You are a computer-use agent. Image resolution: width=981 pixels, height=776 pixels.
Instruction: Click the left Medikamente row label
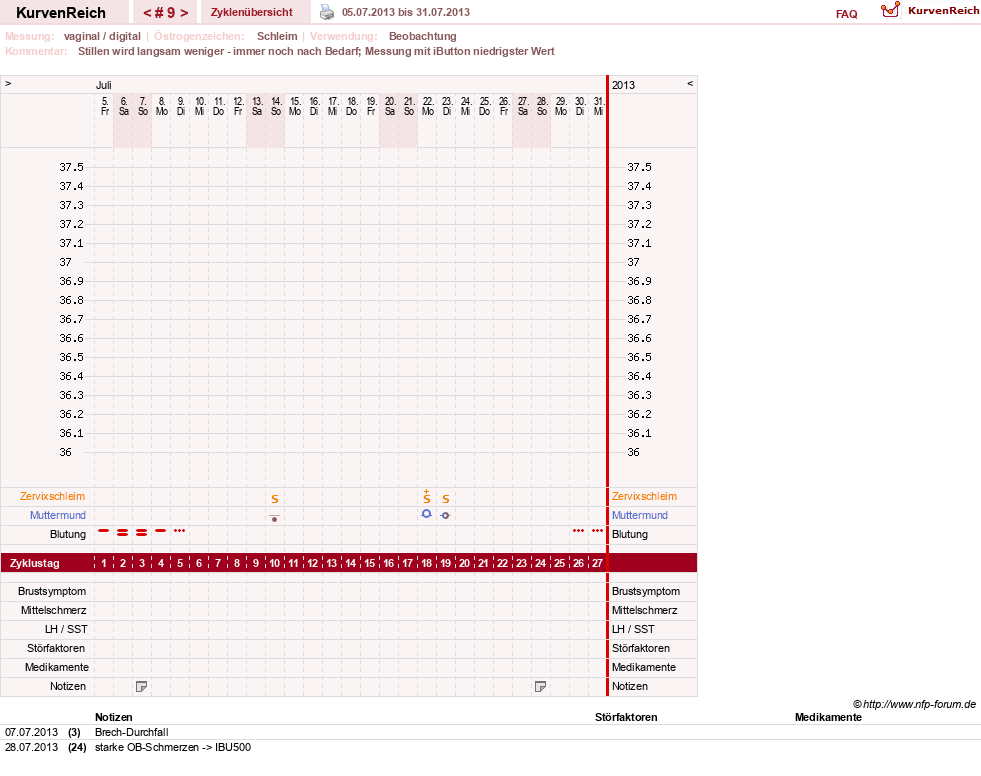[x=57, y=667]
